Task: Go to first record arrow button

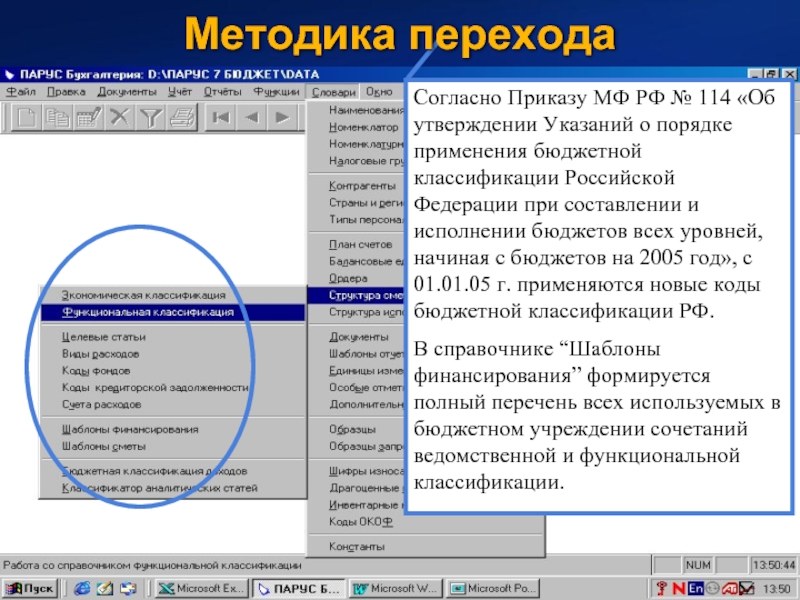Action: 220,117
